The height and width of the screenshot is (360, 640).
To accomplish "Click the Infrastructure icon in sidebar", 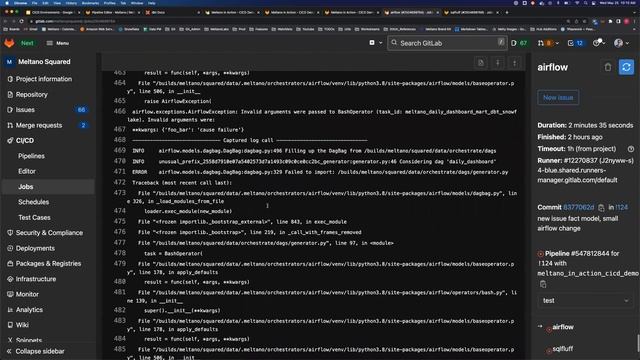I will 10,279.
